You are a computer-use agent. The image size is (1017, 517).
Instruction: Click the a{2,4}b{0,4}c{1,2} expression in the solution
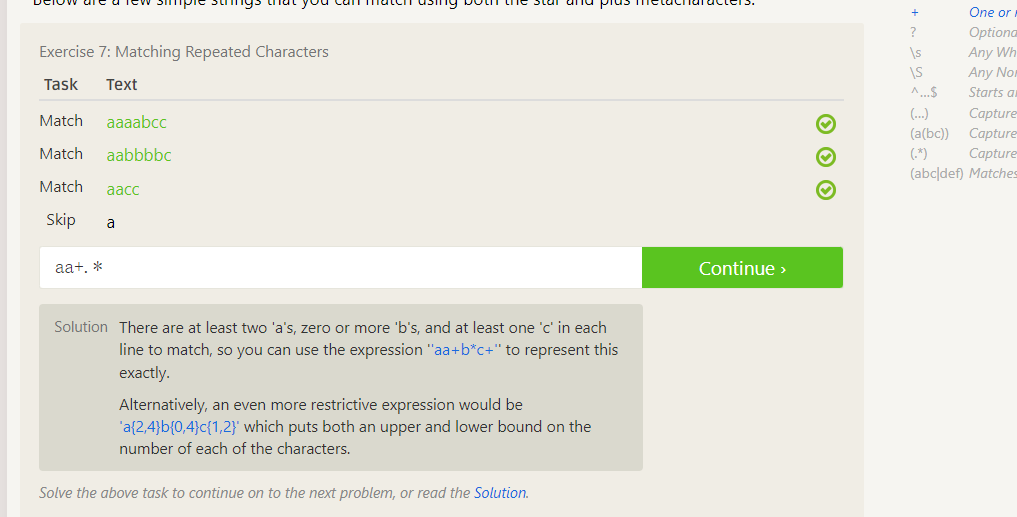click(180, 427)
